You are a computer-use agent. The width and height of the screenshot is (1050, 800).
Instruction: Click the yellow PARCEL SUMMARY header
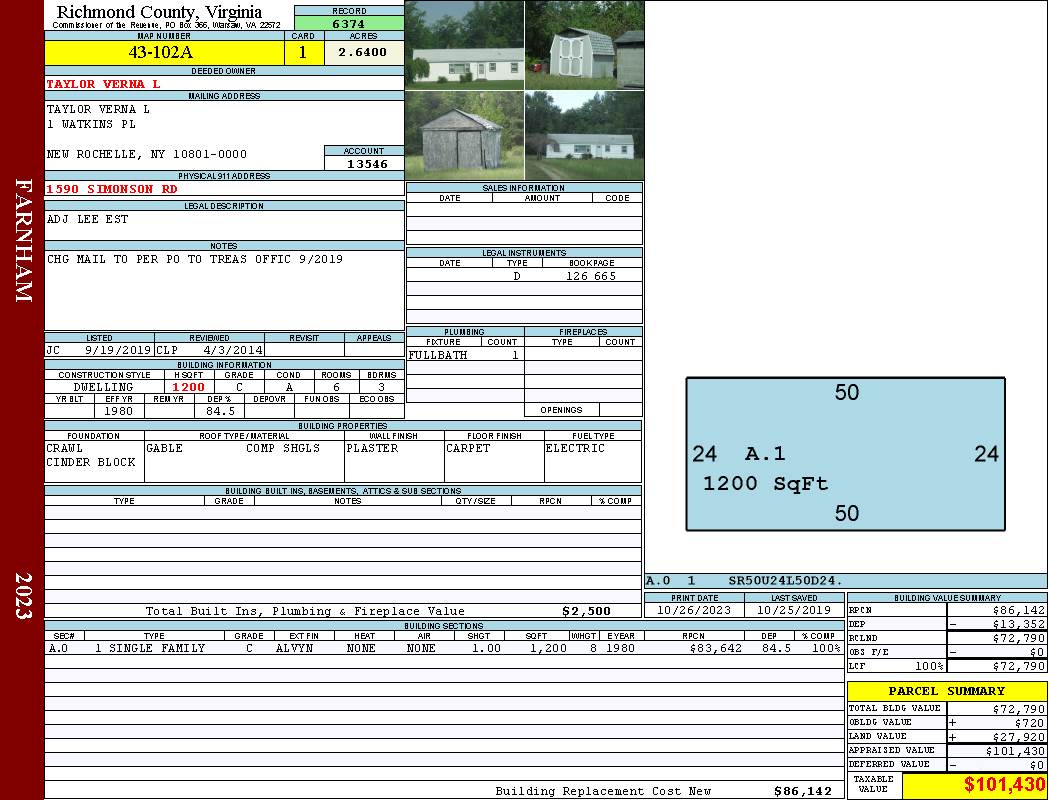point(946,691)
